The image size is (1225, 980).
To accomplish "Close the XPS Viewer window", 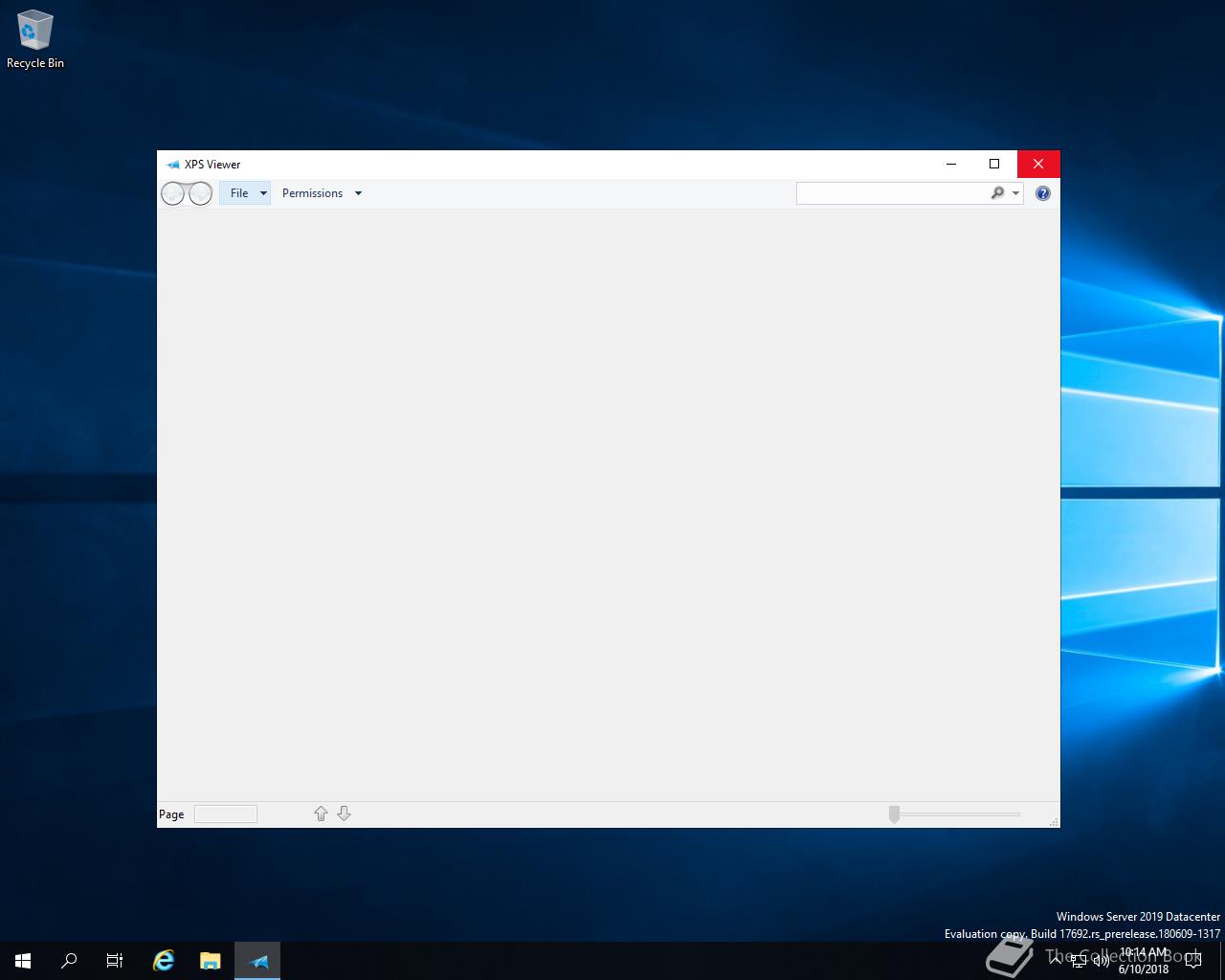I will (x=1038, y=164).
